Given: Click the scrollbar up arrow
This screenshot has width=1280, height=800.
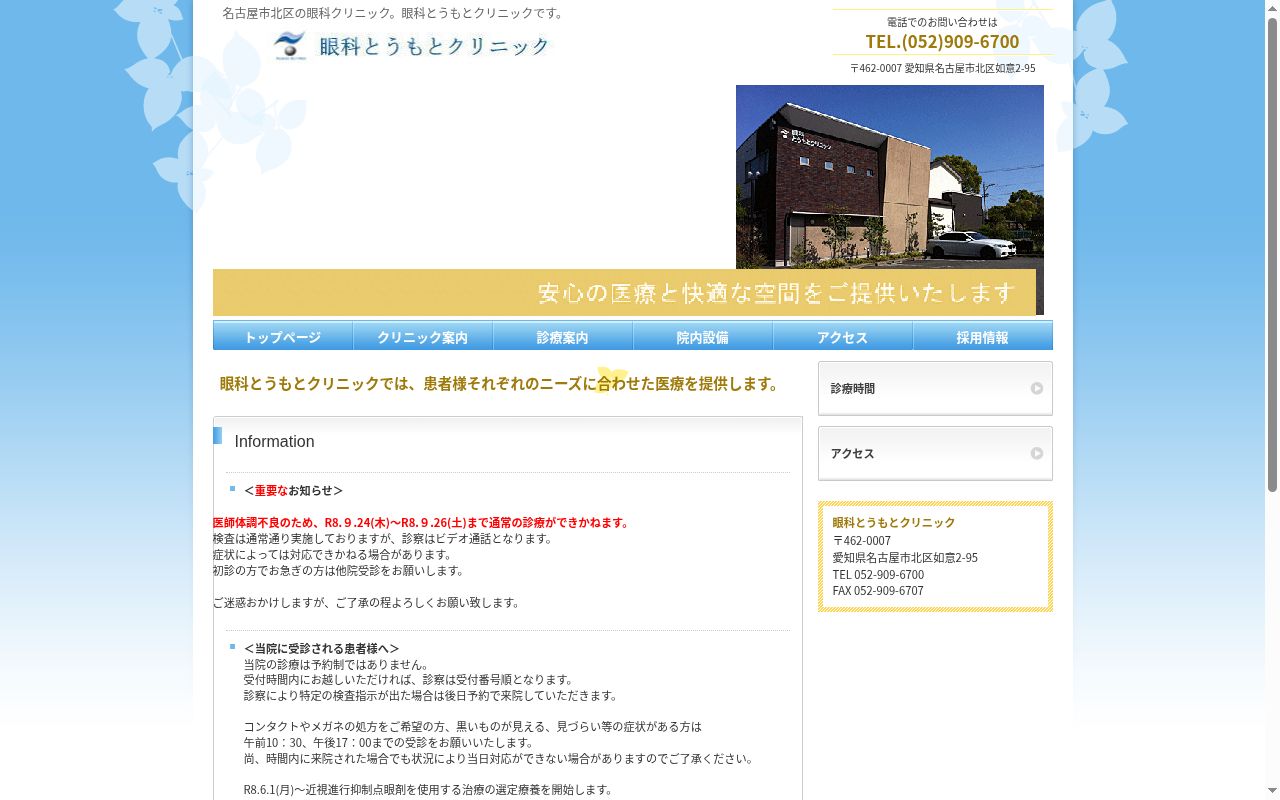Looking at the screenshot, I should pos(1272,8).
